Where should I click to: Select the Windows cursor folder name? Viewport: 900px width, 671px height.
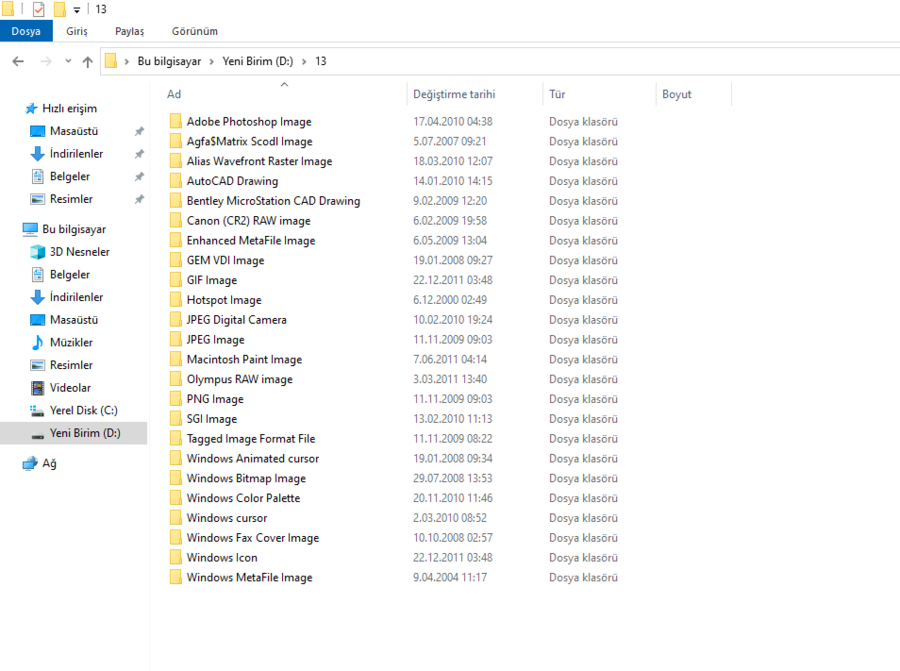pyautogui.click(x=227, y=518)
